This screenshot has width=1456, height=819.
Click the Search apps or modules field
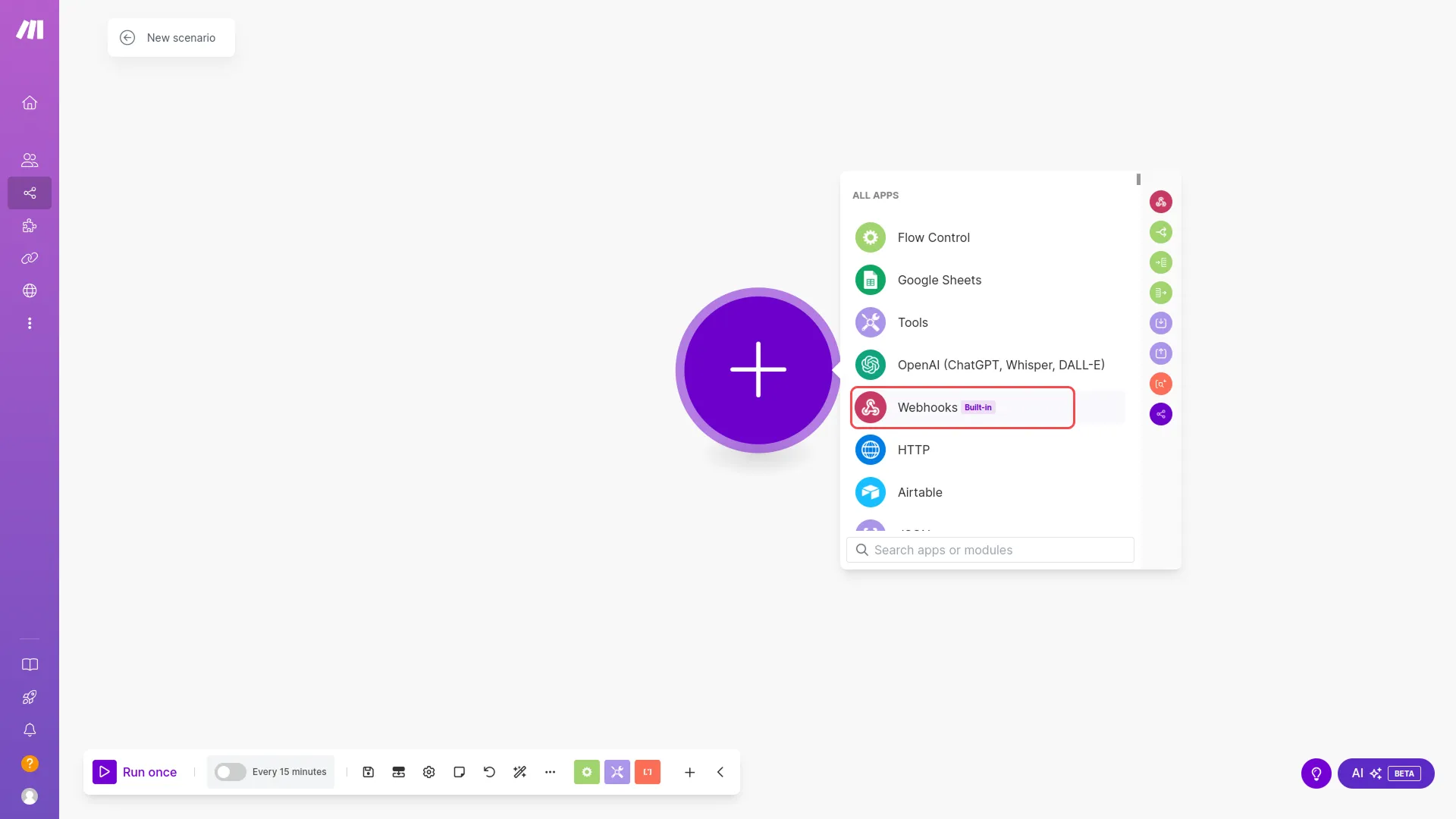pyautogui.click(x=989, y=549)
